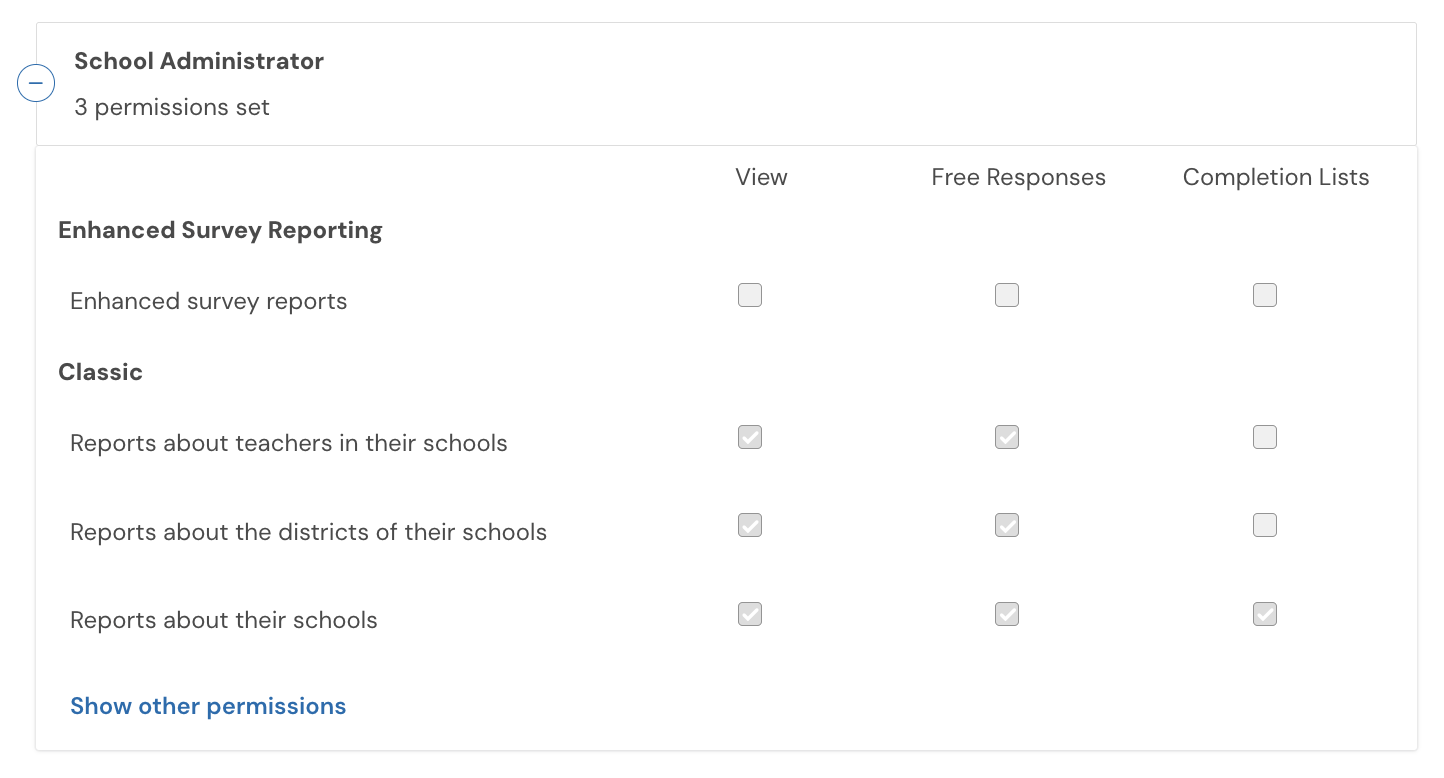Click the 3 permissions set text
This screenshot has height=778, width=1444.
pos(172,107)
